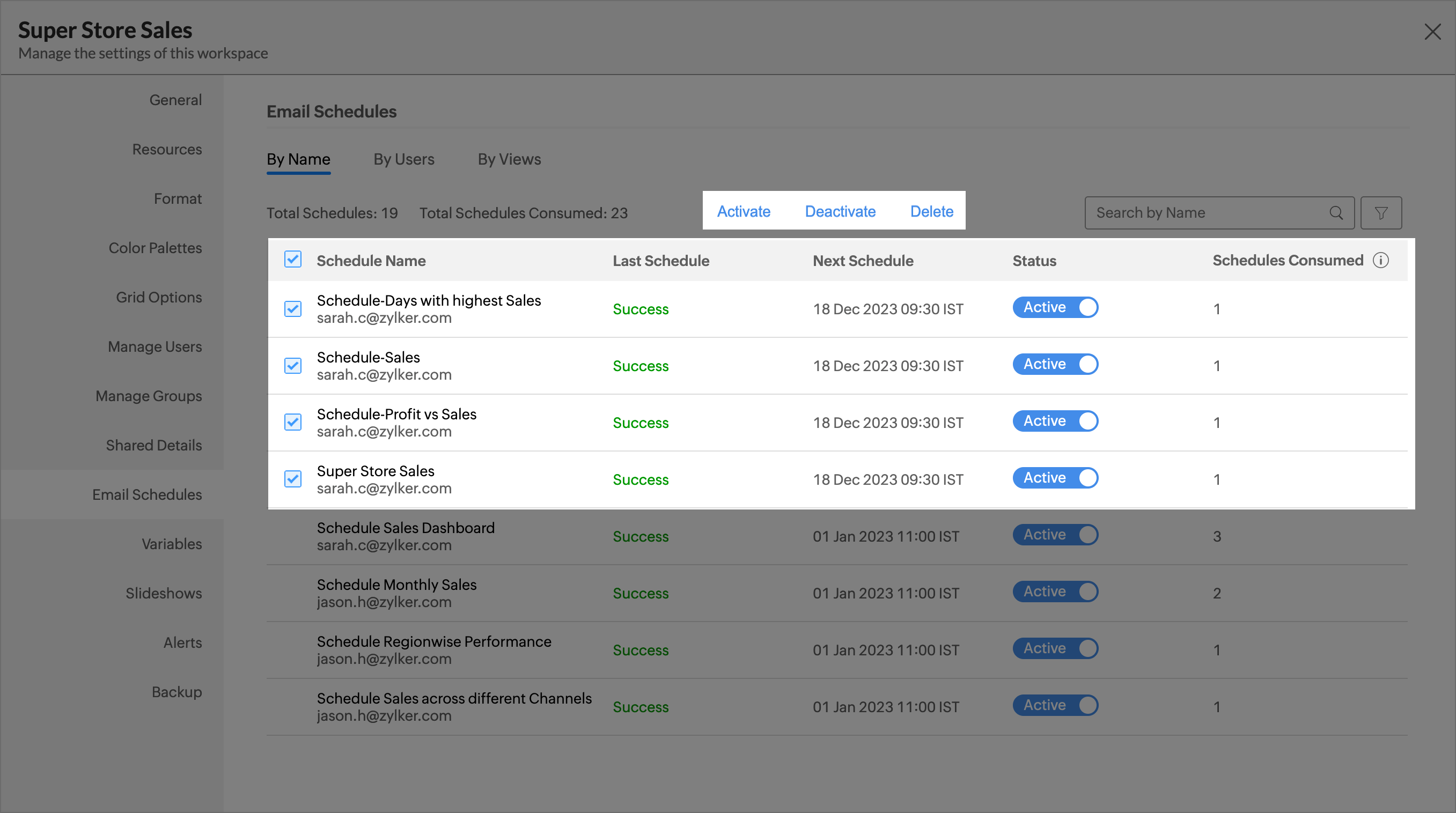Click the Status column header
1456x813 pixels.
tap(1034, 261)
